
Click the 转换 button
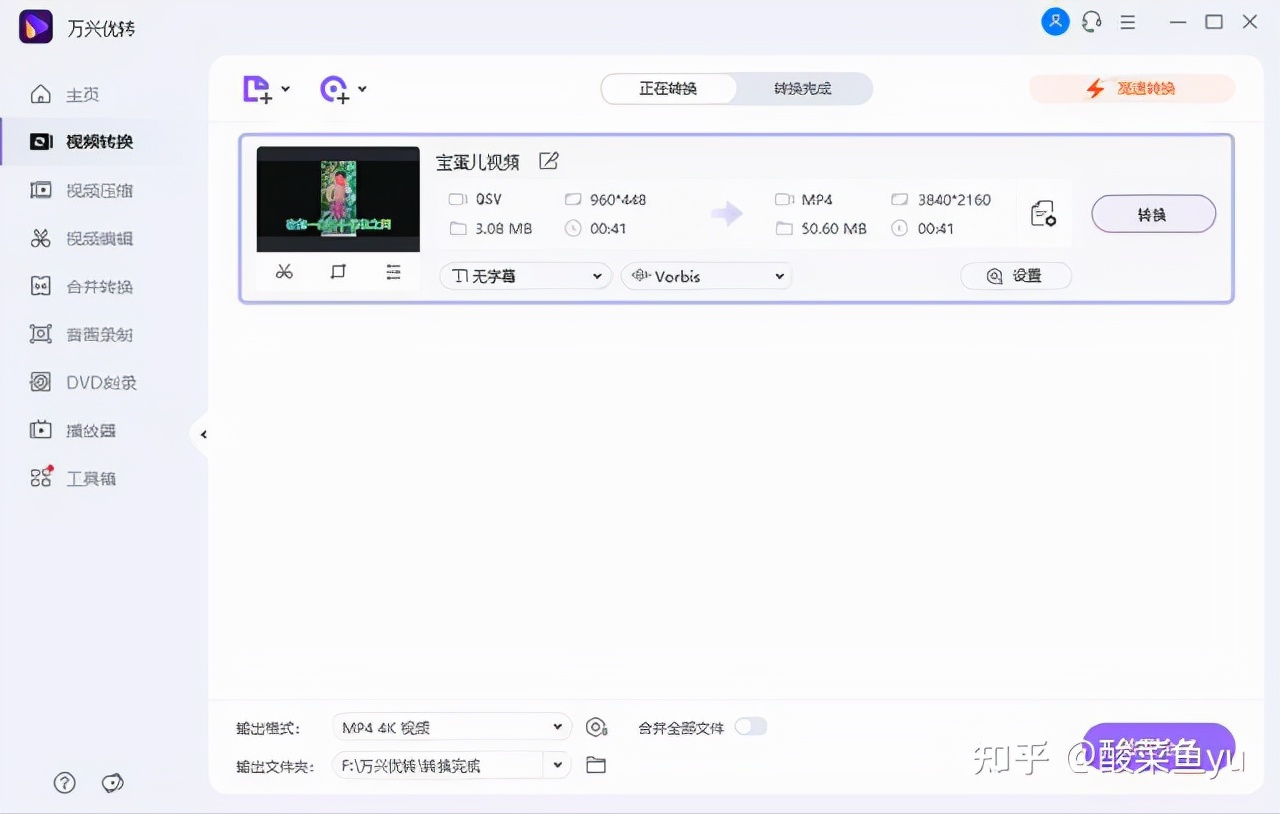1153,213
